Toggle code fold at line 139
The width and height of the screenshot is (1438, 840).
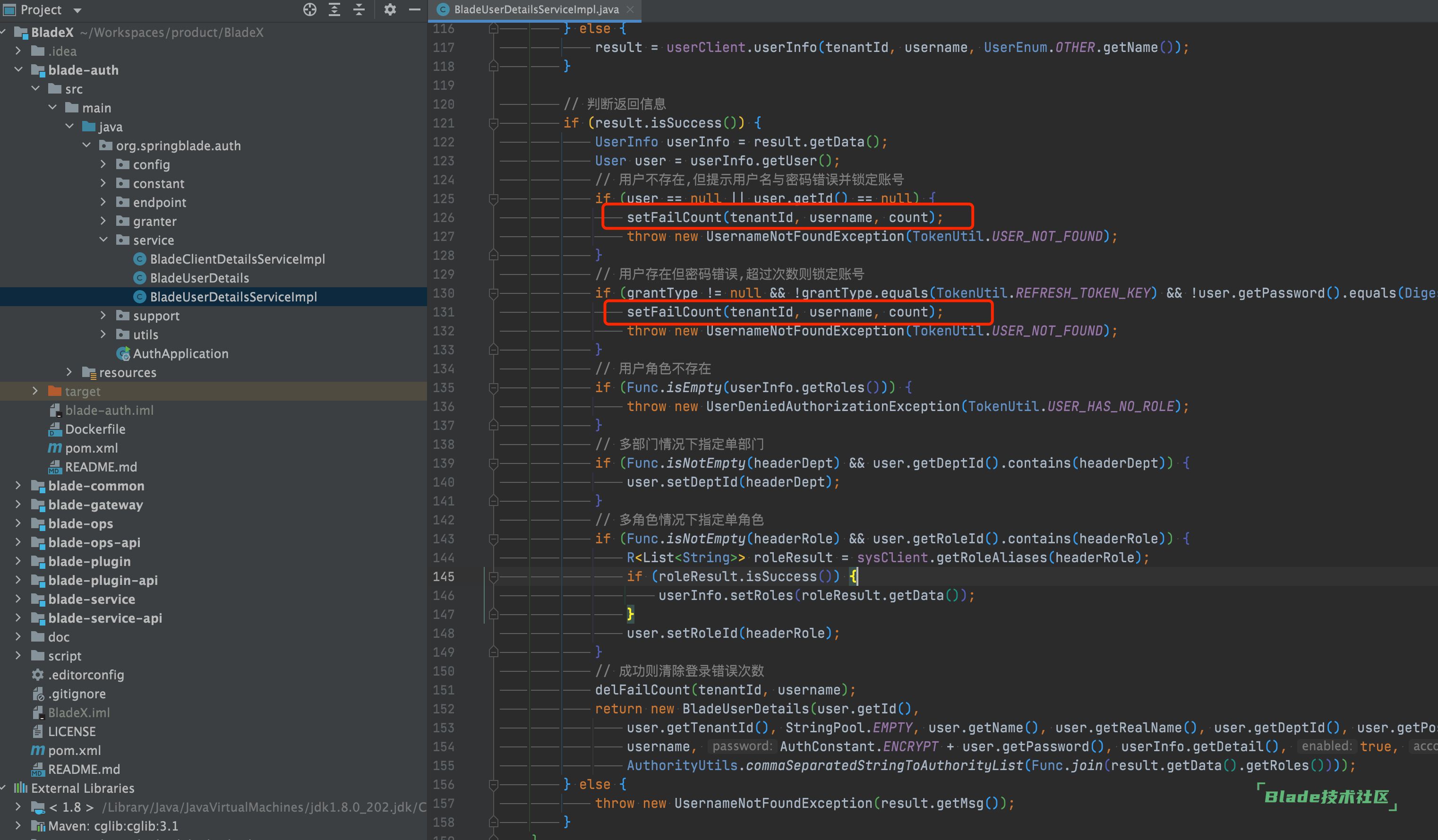(x=494, y=463)
